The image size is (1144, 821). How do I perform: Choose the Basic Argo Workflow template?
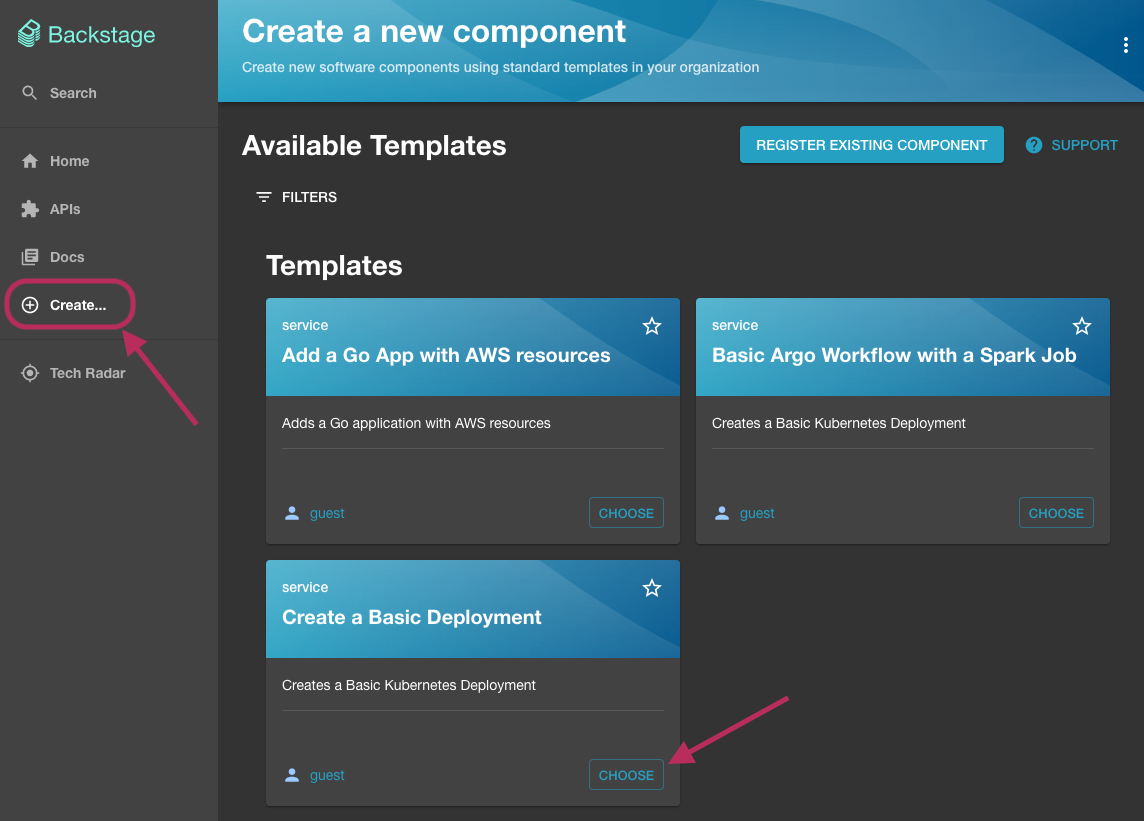point(1056,513)
